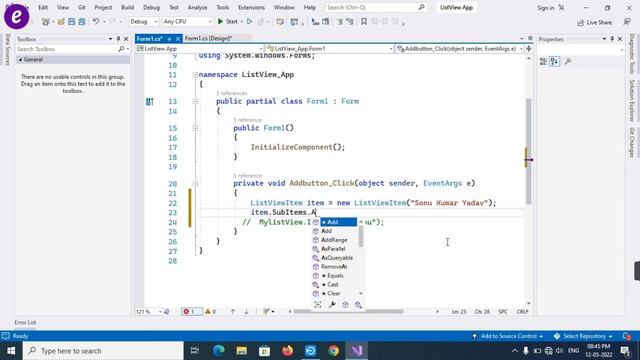Click the Toolbox search magnifier icon

121,49
